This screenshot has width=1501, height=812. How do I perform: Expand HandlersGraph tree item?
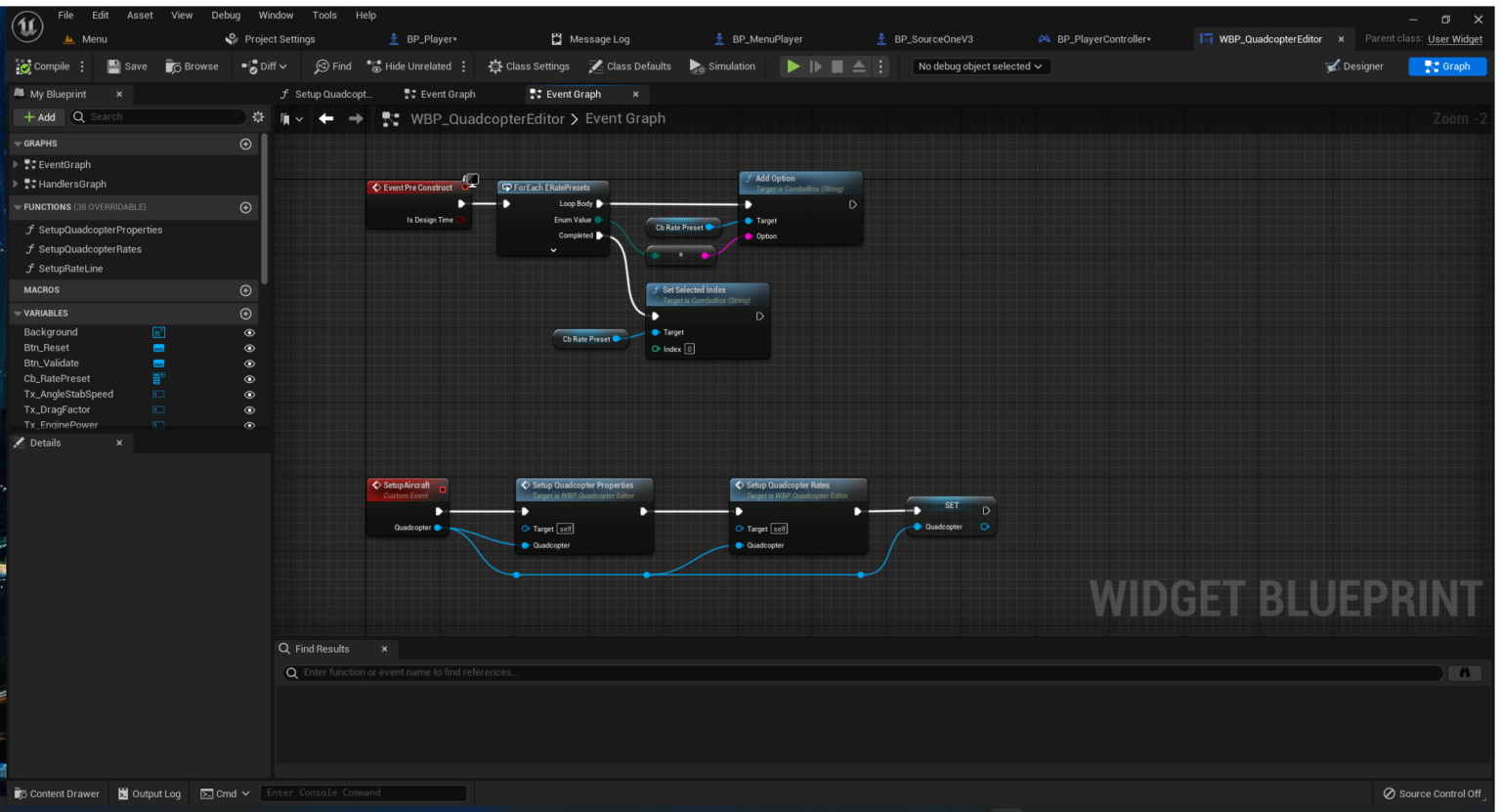16,184
